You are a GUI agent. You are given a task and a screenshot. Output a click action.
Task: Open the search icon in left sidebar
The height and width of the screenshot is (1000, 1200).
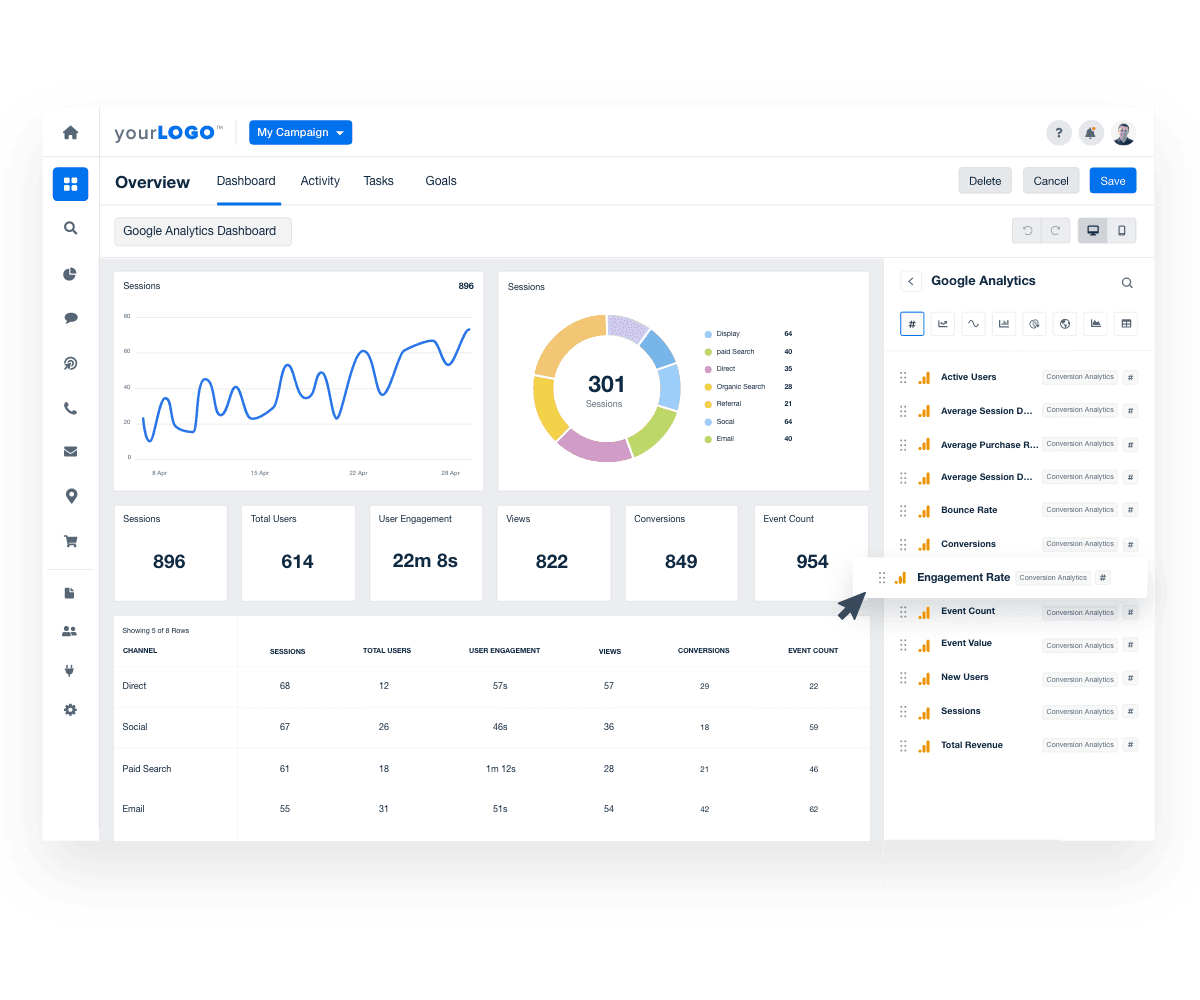(x=70, y=228)
